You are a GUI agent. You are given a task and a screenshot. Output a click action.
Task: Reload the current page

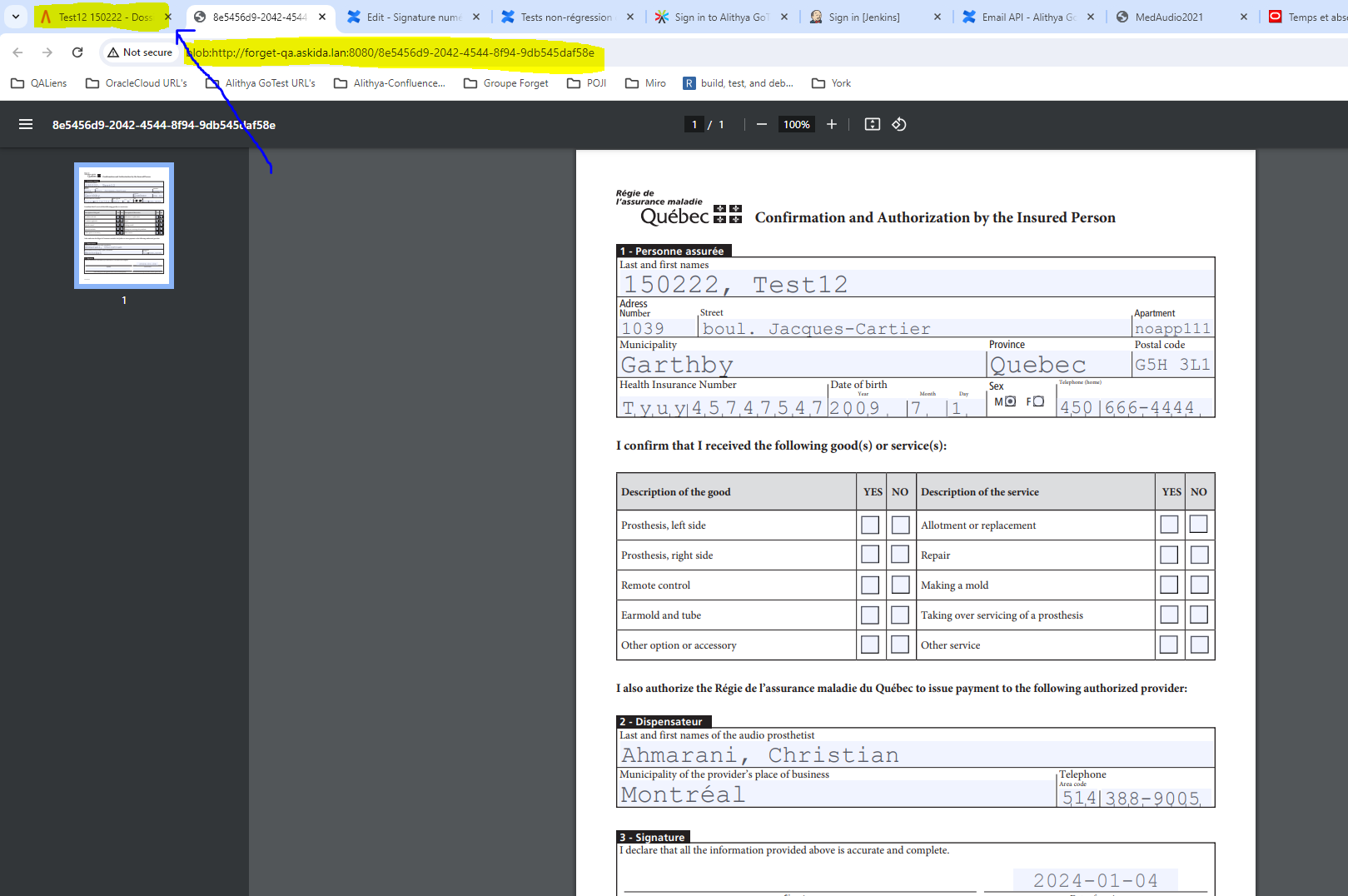(x=77, y=52)
